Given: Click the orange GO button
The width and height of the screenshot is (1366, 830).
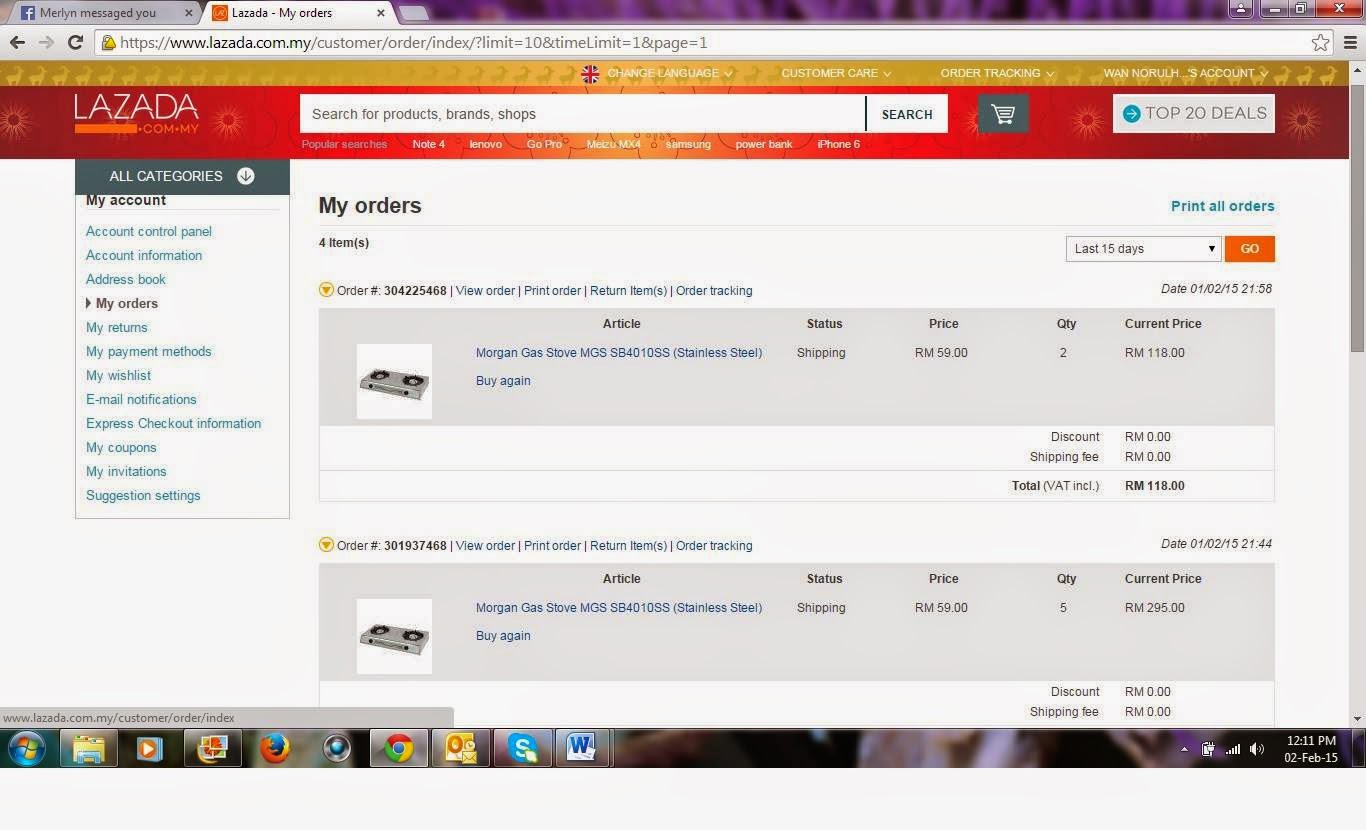Looking at the screenshot, I should [x=1250, y=248].
